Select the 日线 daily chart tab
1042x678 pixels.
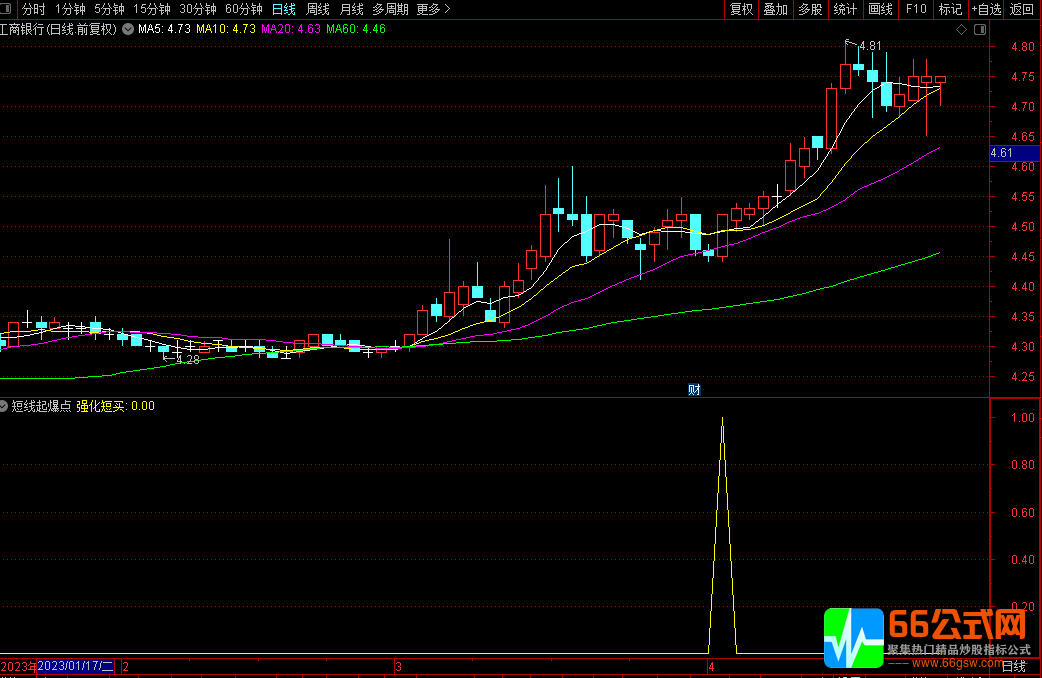point(284,9)
